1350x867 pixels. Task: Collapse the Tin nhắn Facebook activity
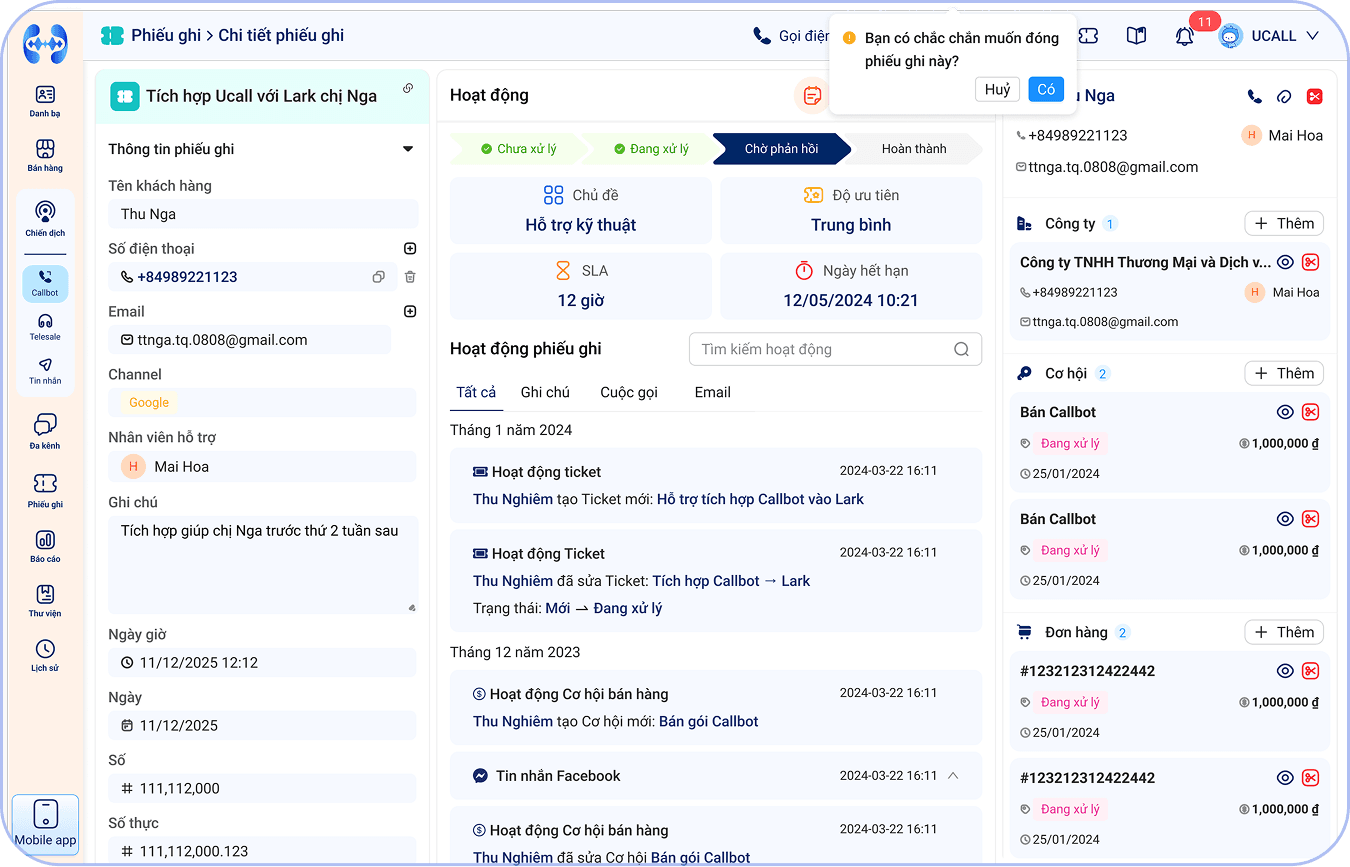point(953,776)
